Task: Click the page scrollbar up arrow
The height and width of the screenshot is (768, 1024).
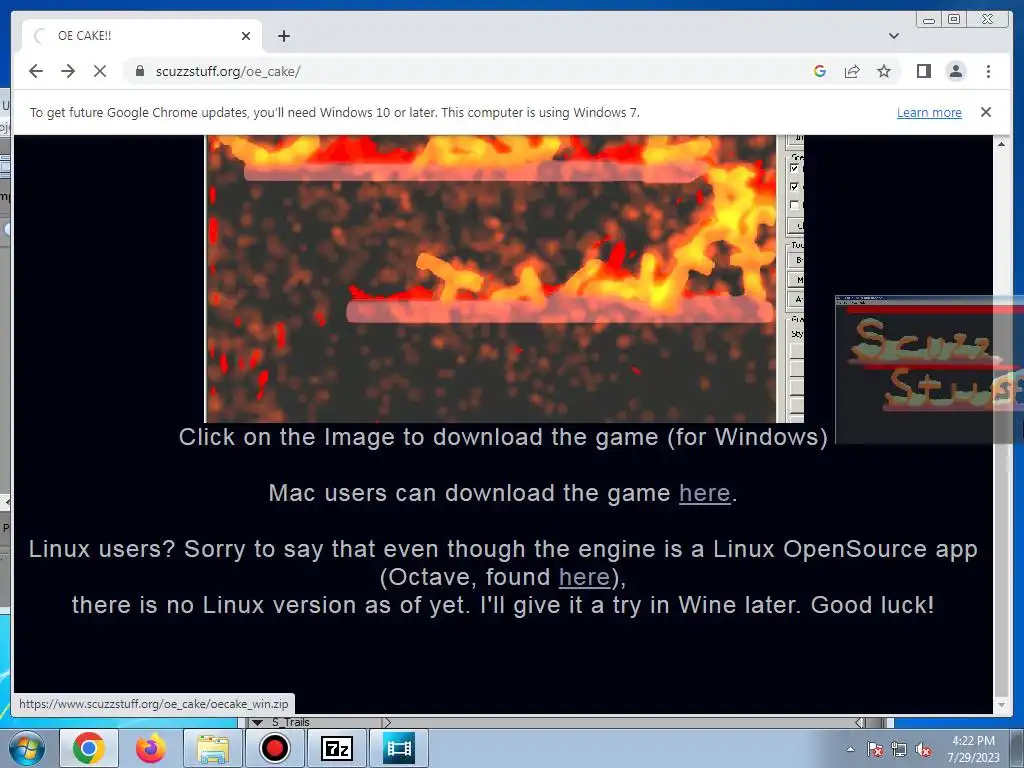Action: pyautogui.click(x=1001, y=144)
